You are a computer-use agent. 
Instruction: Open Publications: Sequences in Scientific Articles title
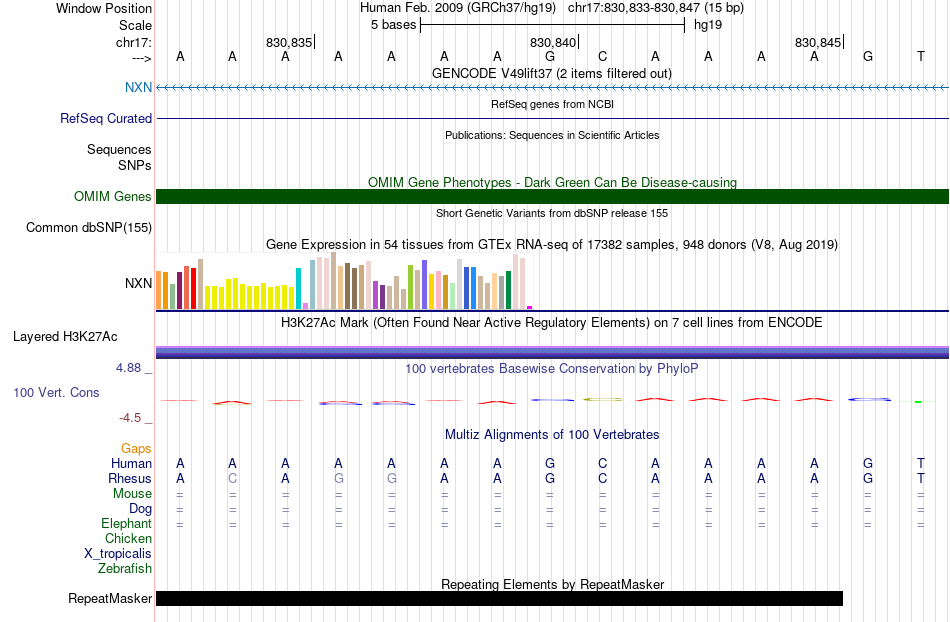tap(552, 135)
